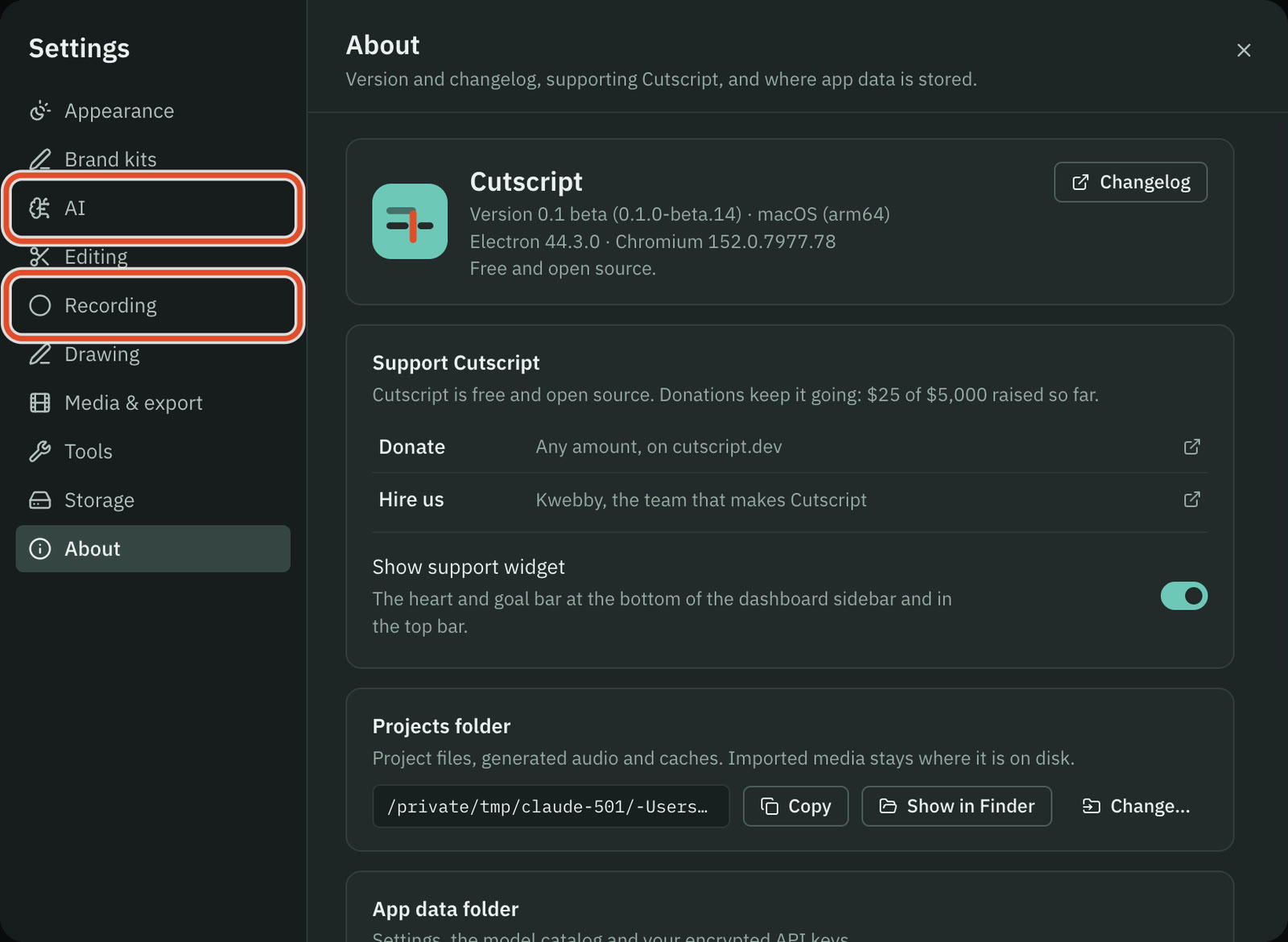Open the Changelog

(1130, 182)
